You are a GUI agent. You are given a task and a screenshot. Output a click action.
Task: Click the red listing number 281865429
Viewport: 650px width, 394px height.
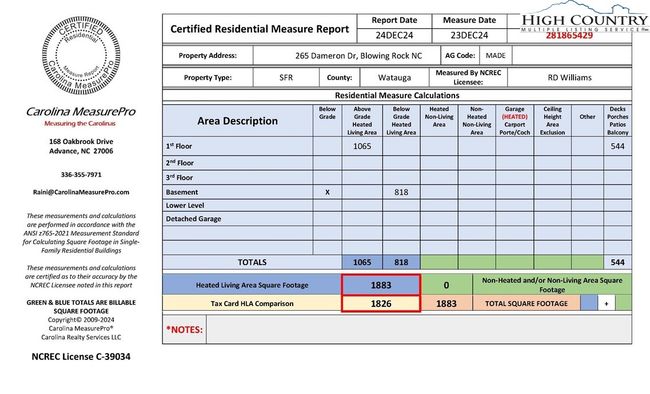click(569, 35)
